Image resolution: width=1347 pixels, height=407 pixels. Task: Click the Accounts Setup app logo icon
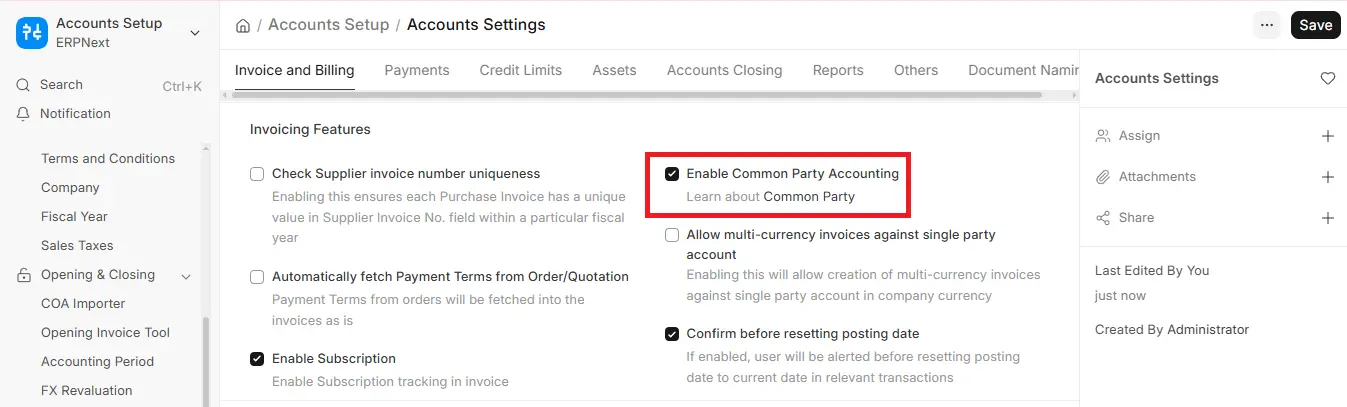32,32
